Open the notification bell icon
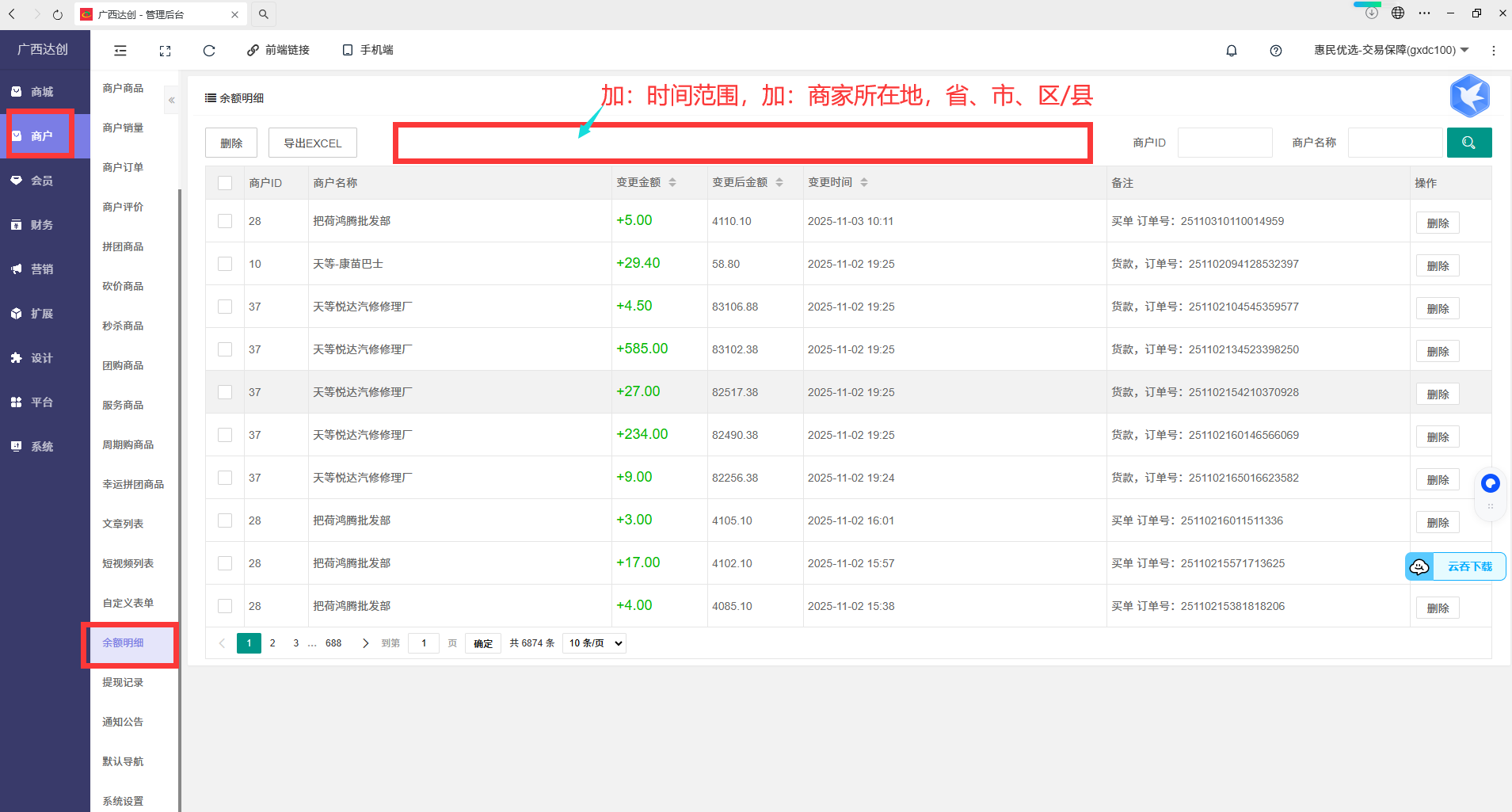1512x812 pixels. [x=1231, y=51]
